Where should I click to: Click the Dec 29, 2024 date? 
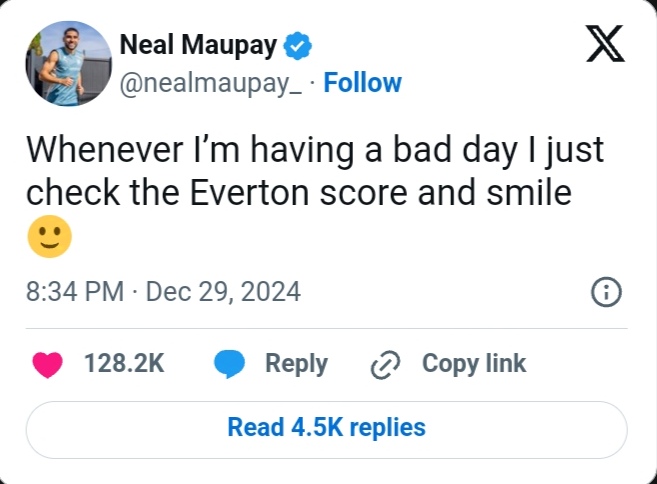223,292
